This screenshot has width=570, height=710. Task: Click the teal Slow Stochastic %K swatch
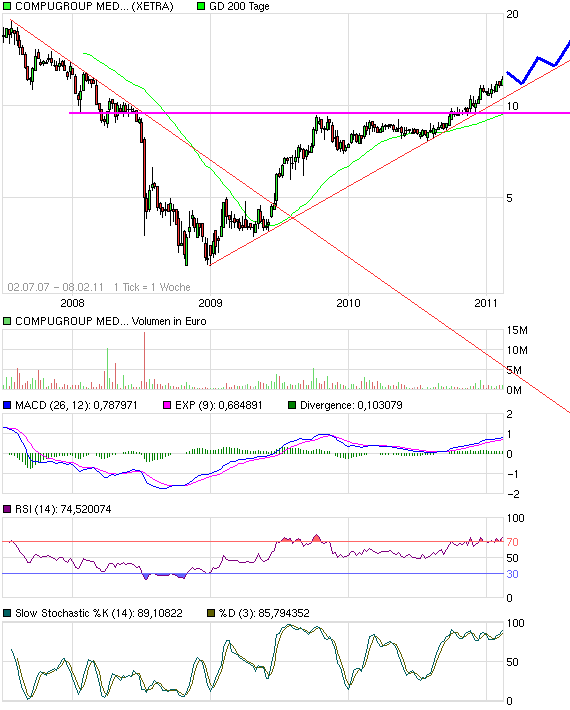point(7,614)
